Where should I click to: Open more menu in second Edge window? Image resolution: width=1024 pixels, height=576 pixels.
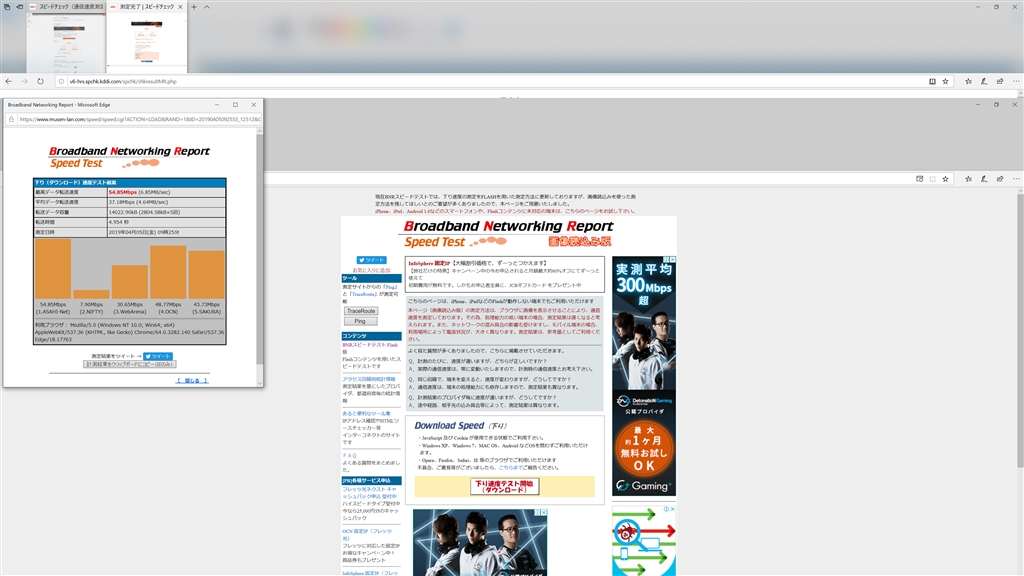point(1016,179)
